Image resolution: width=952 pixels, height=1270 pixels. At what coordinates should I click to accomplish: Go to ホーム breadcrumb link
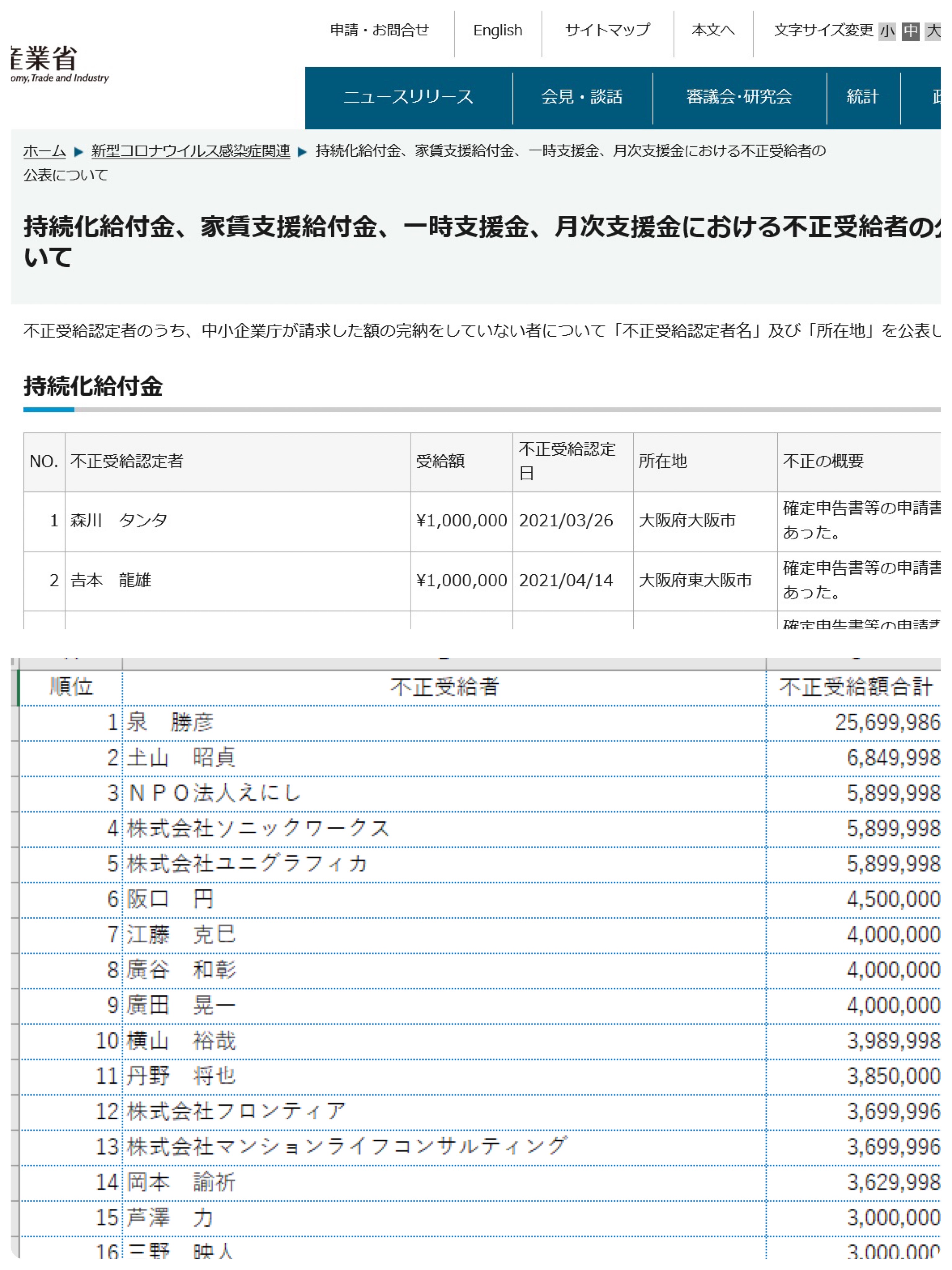click(x=44, y=151)
